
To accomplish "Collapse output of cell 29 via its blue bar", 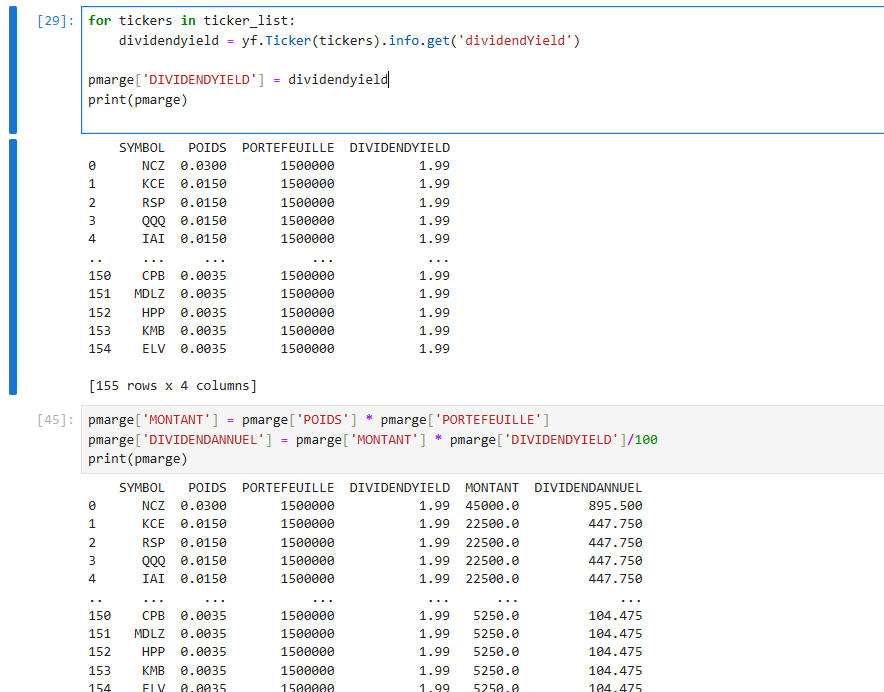I will tap(13, 267).
